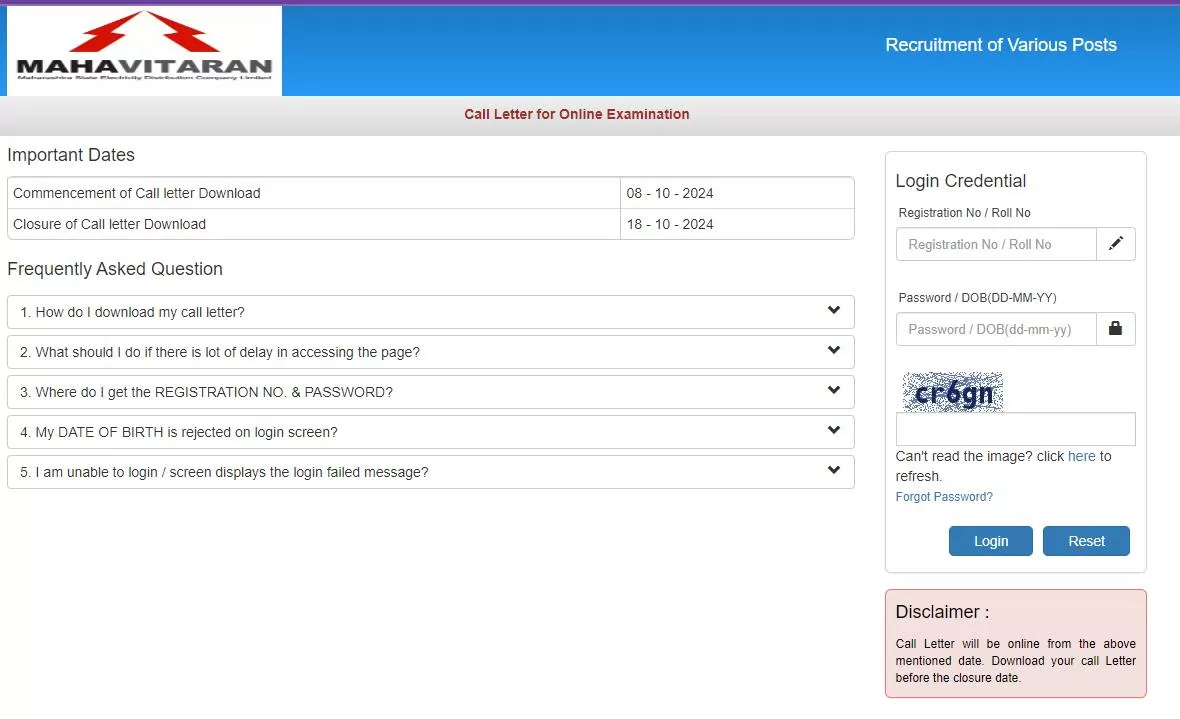Click the date cell '08 - 10 - 2024'
Screen dimensions: 1180x719
pos(737,193)
